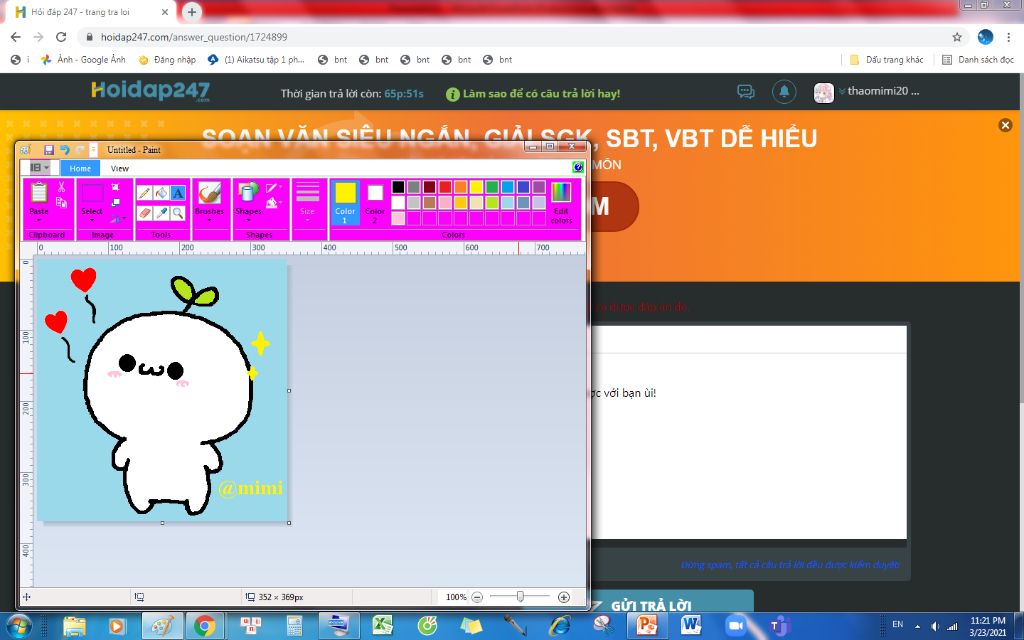Select the Color 2 background button
Image resolution: width=1024 pixels, height=640 pixels.
[374, 202]
